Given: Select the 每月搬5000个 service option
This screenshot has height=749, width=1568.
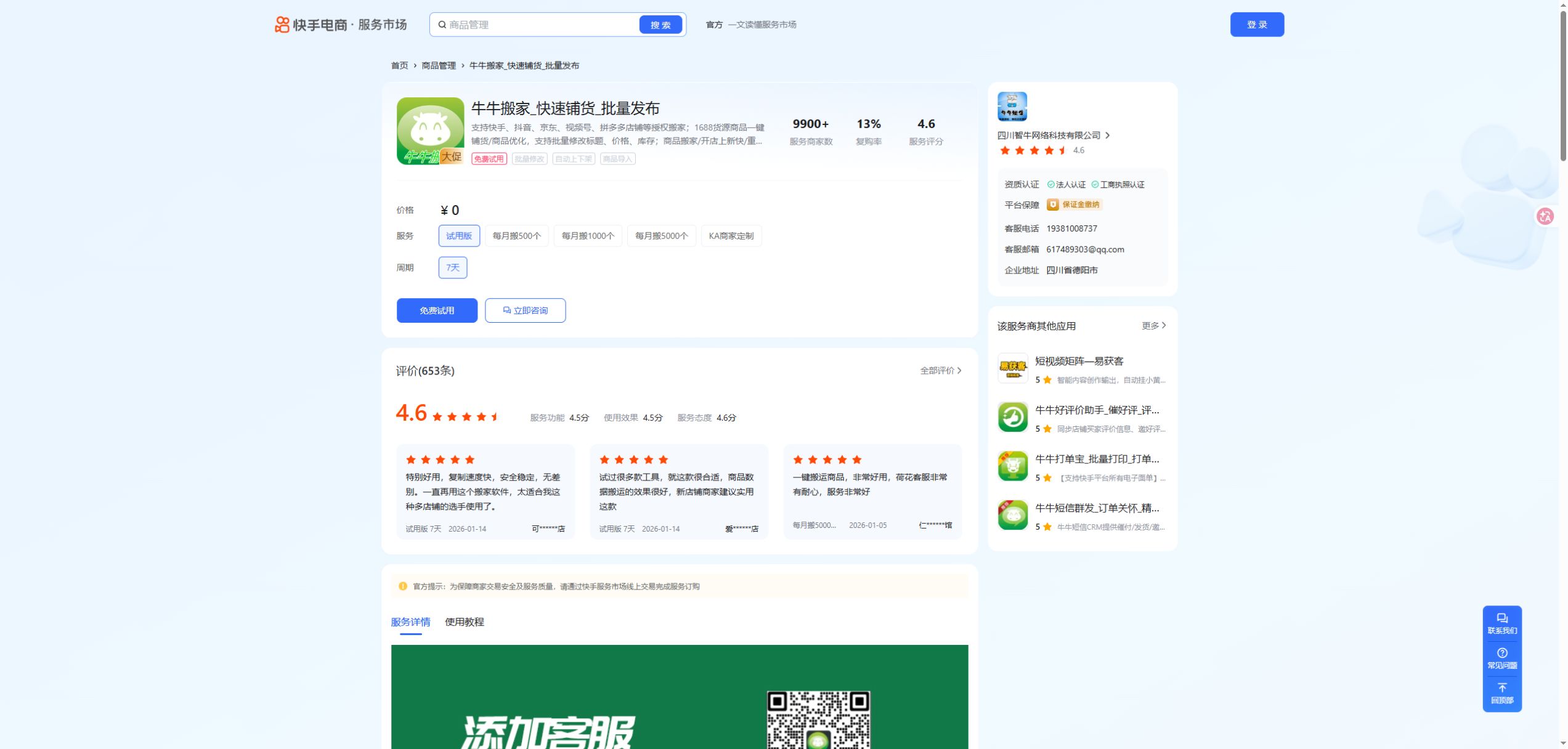Looking at the screenshot, I should click(x=661, y=236).
